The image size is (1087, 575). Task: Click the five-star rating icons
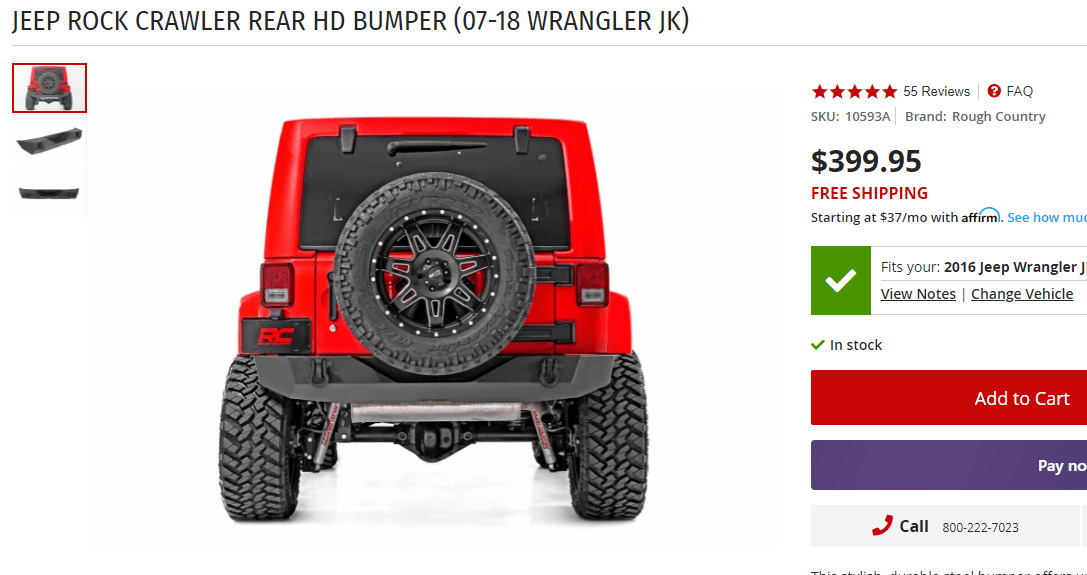(x=854, y=92)
